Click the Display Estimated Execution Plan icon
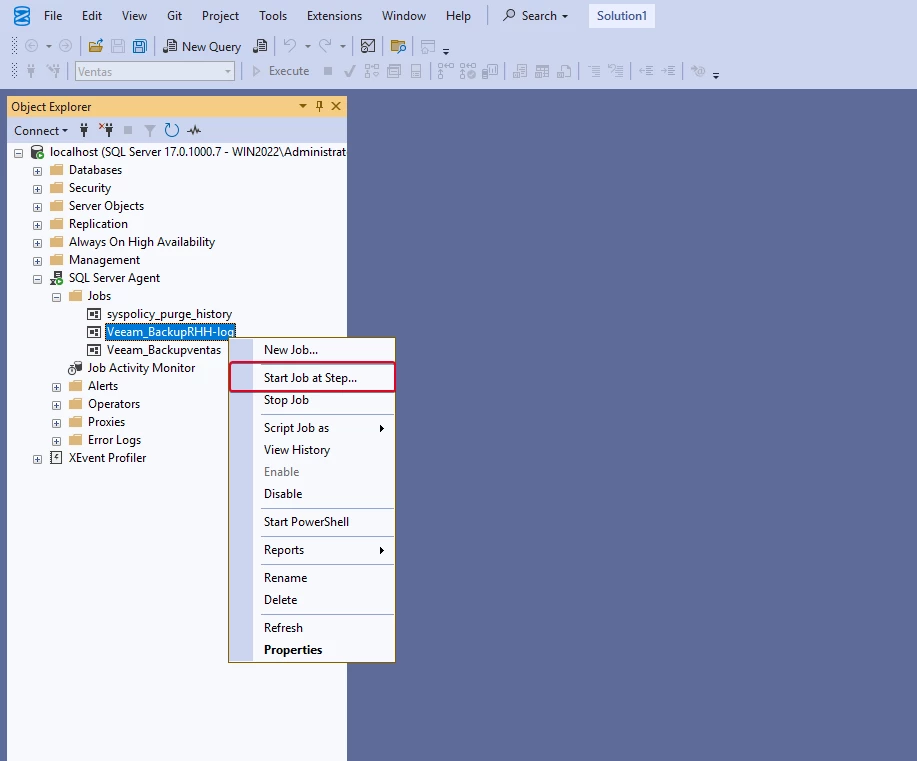Viewport: 917px width, 761px height. pyautogui.click(x=371, y=71)
